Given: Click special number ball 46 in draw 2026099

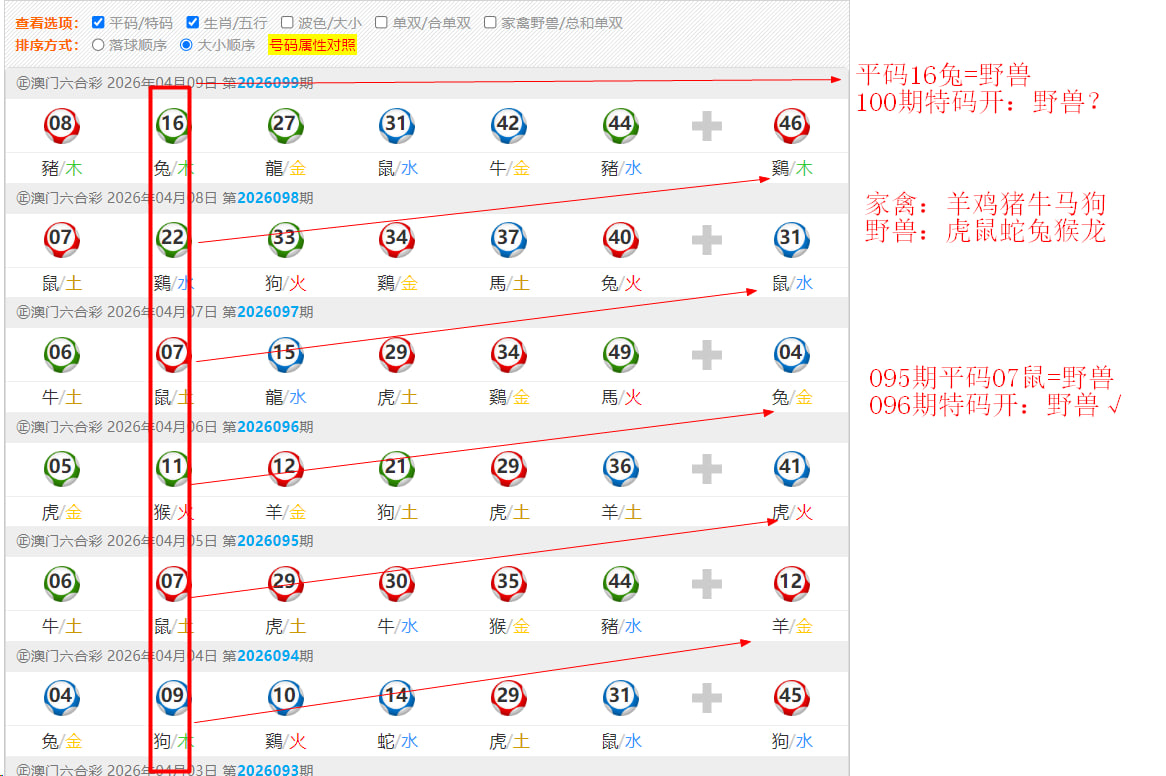Looking at the screenshot, I should tap(791, 125).
